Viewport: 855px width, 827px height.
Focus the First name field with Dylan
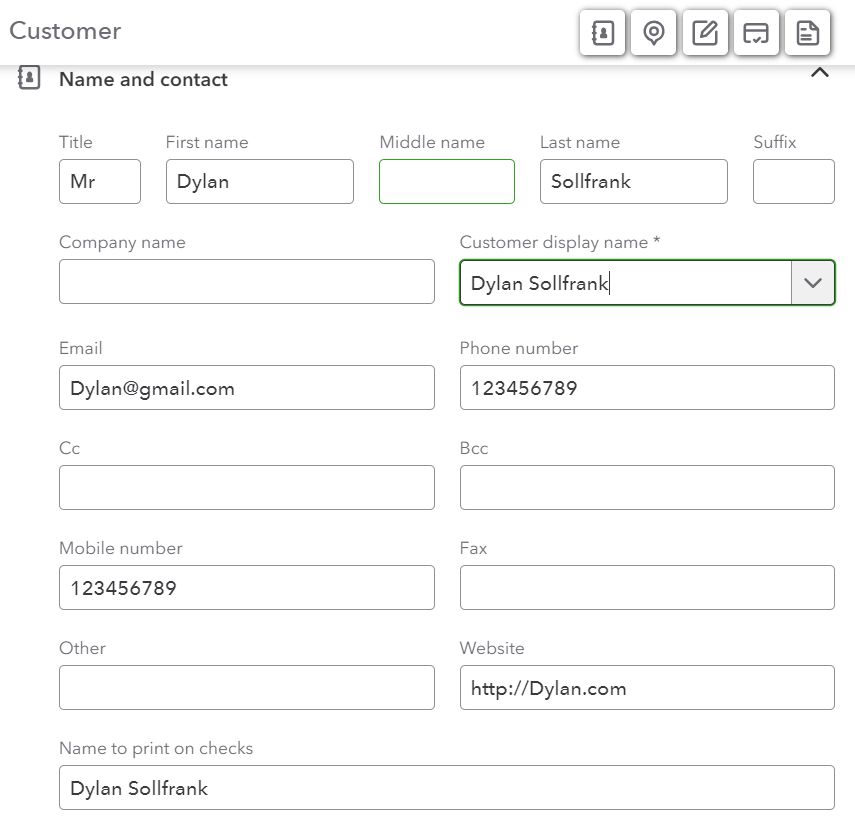point(260,182)
